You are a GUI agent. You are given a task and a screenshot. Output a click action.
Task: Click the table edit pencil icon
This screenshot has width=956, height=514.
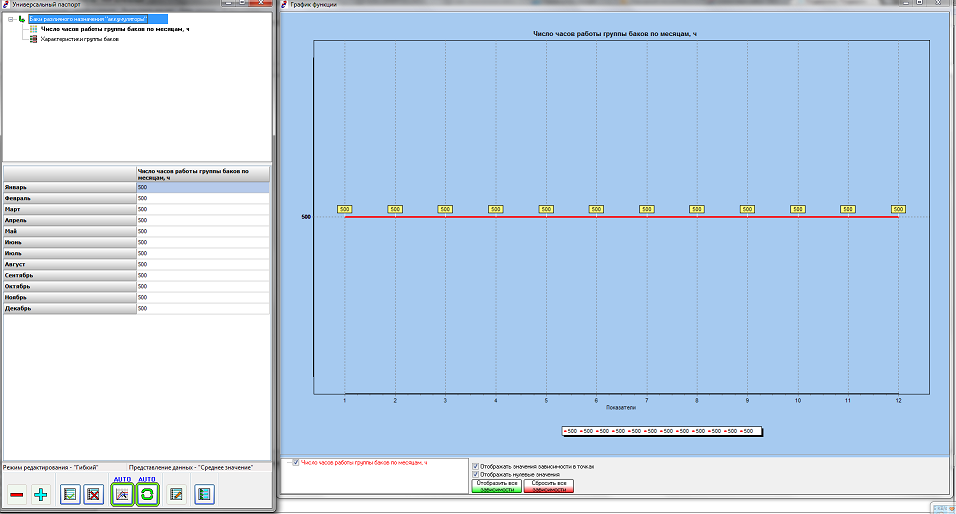[176, 494]
